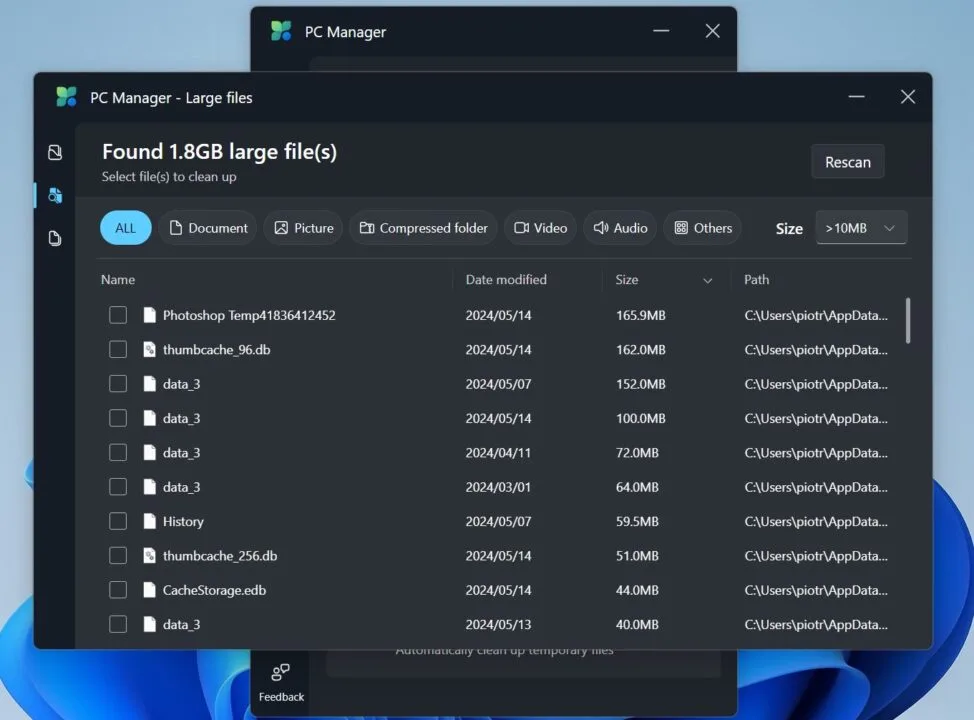
Task: Switch to the Compressed folder filter
Action: (x=424, y=228)
